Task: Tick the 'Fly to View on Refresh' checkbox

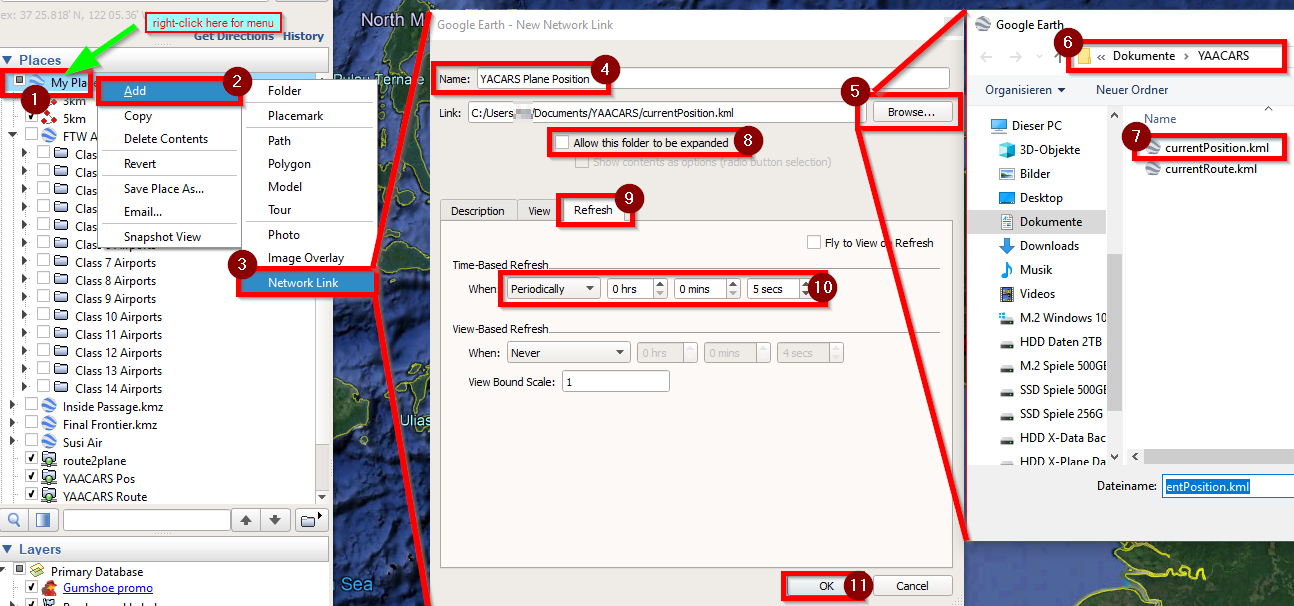Action: (x=814, y=243)
